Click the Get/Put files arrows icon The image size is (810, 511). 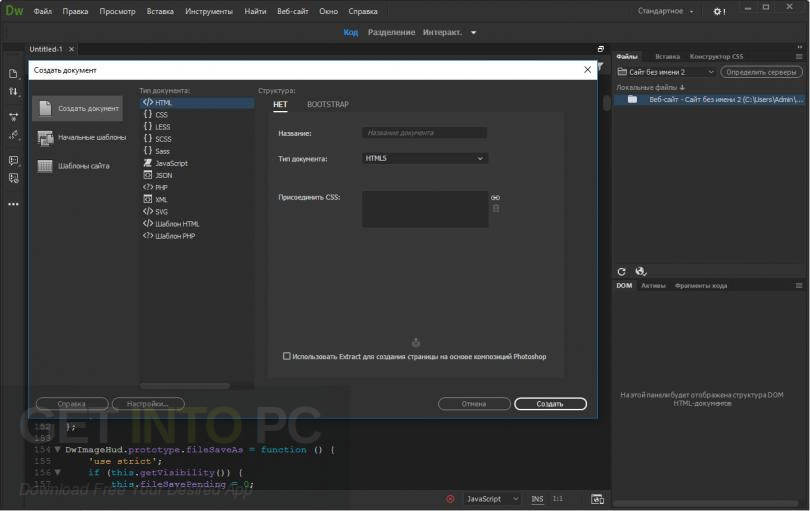[13, 92]
